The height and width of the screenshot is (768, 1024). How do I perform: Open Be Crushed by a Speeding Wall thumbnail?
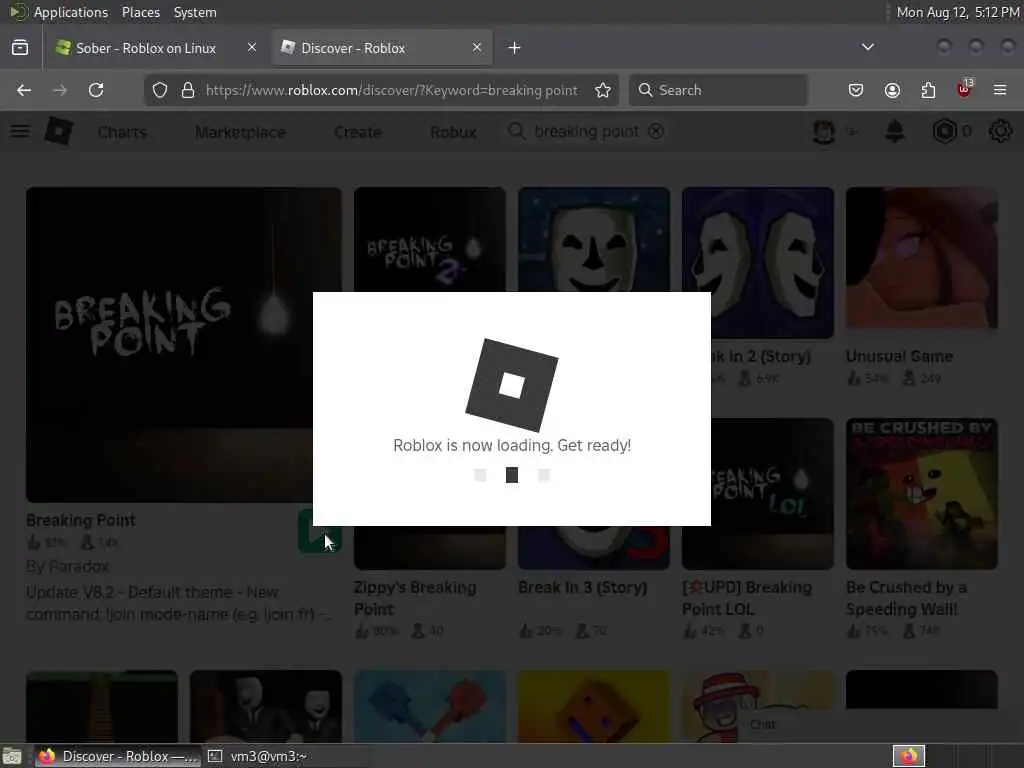pyautogui.click(x=921, y=494)
